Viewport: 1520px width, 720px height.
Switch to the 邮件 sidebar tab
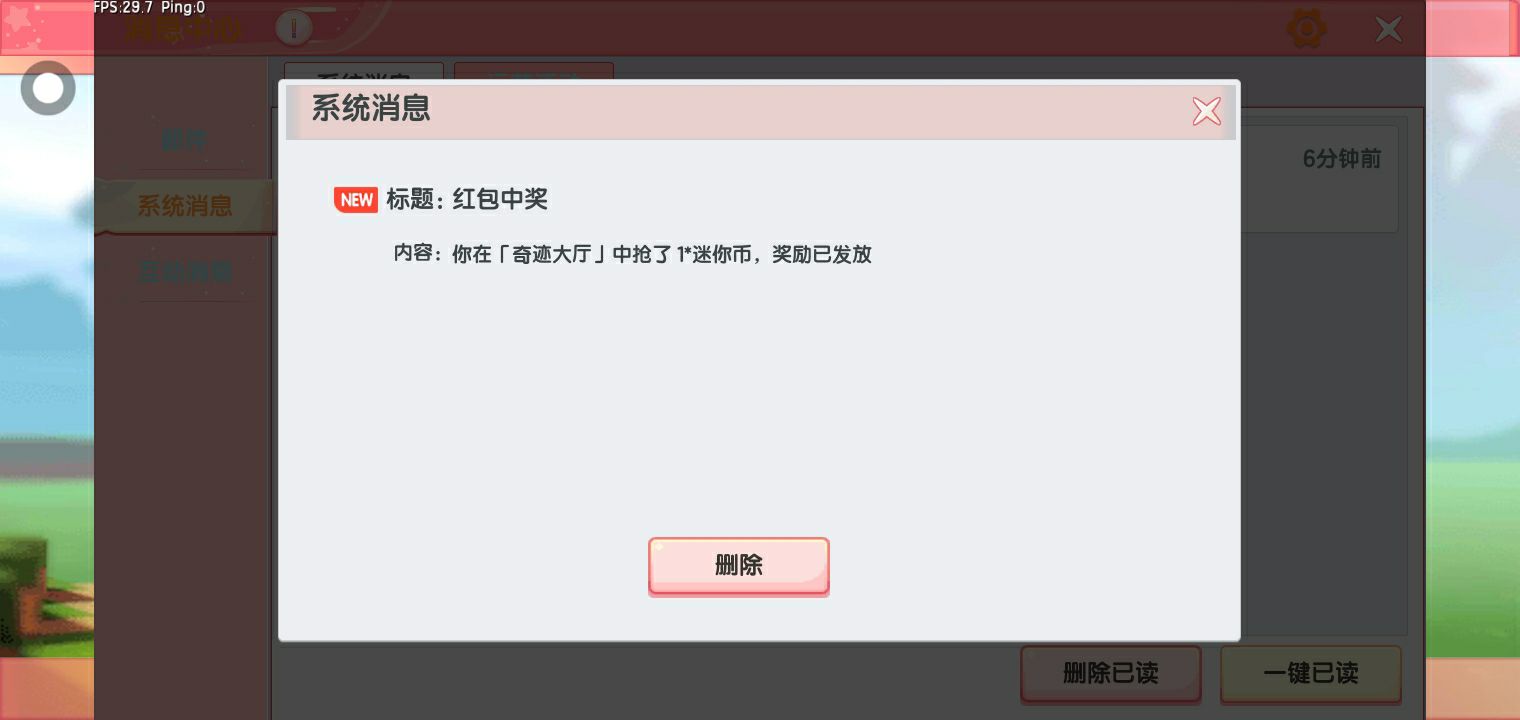pyautogui.click(x=185, y=140)
